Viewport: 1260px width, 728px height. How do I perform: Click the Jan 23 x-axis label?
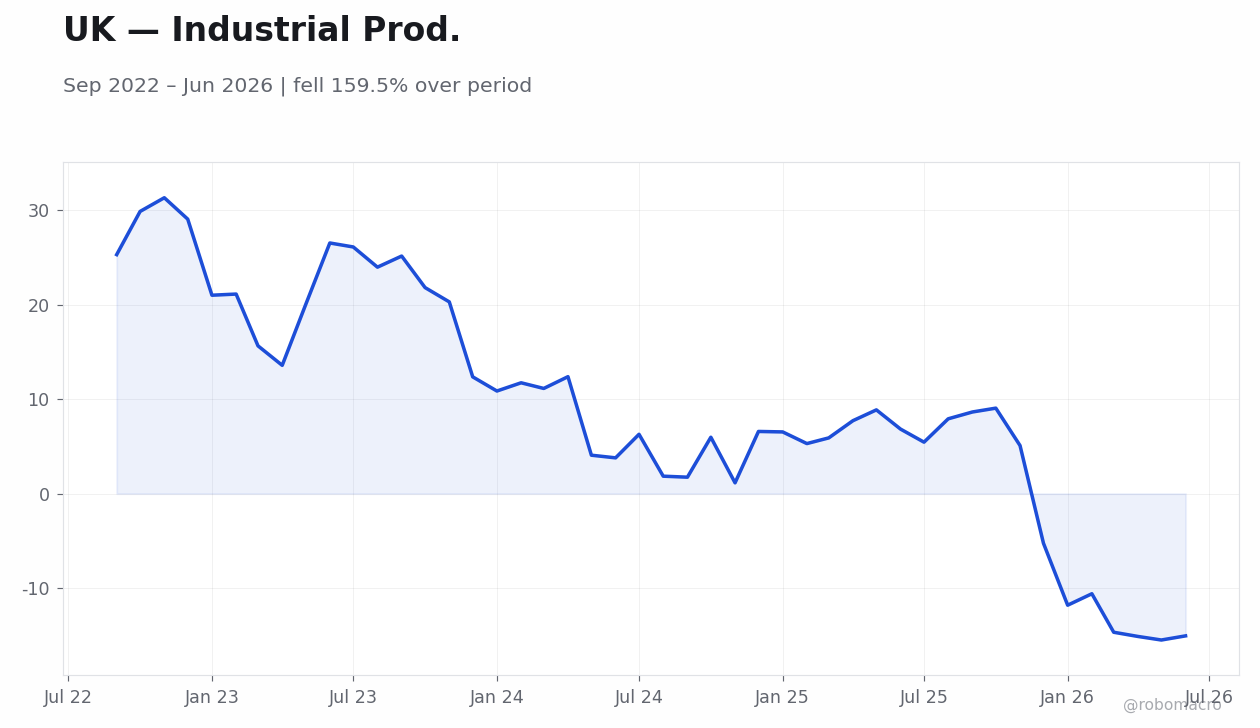coord(212,698)
